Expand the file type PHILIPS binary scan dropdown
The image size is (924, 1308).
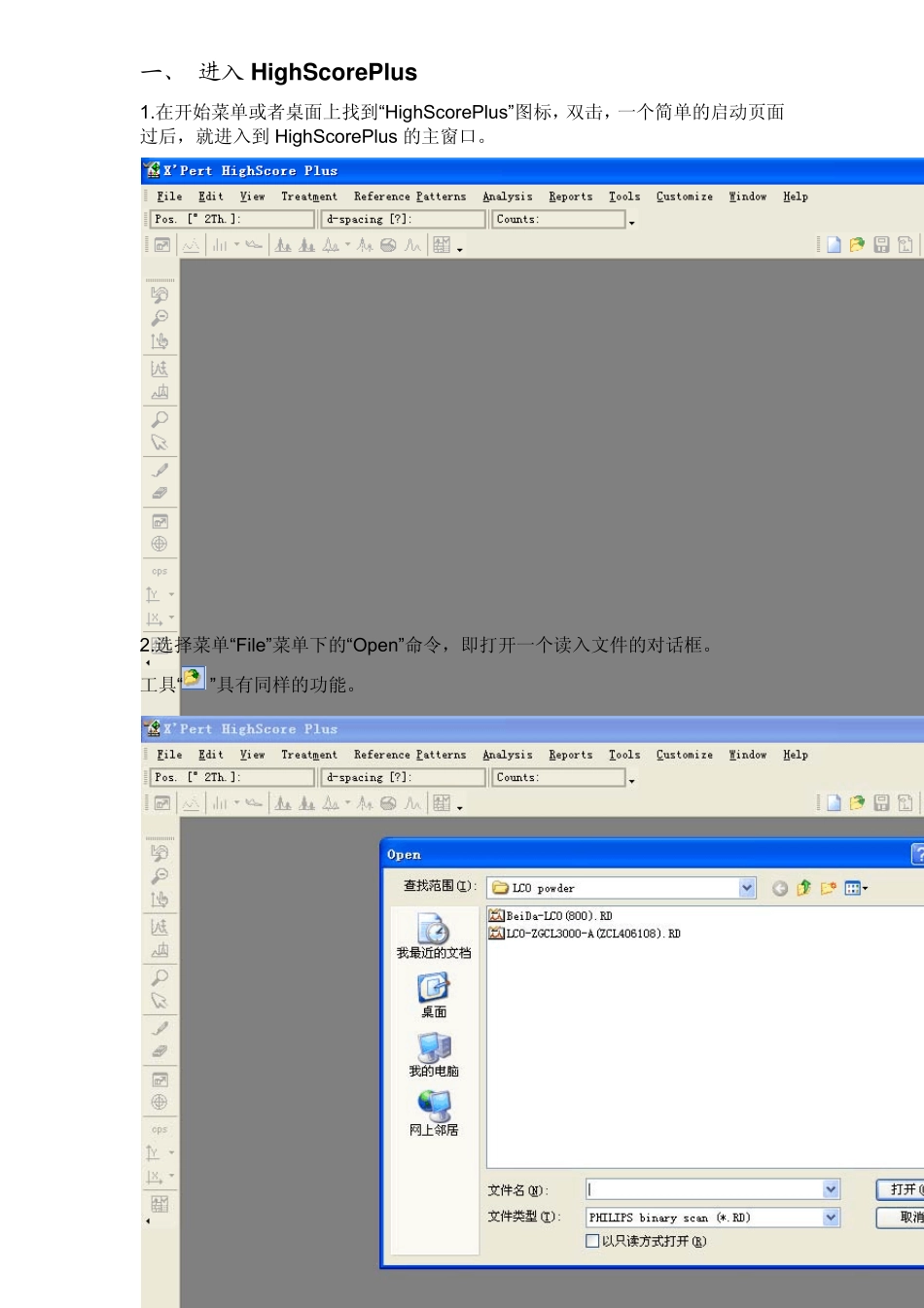(831, 1218)
